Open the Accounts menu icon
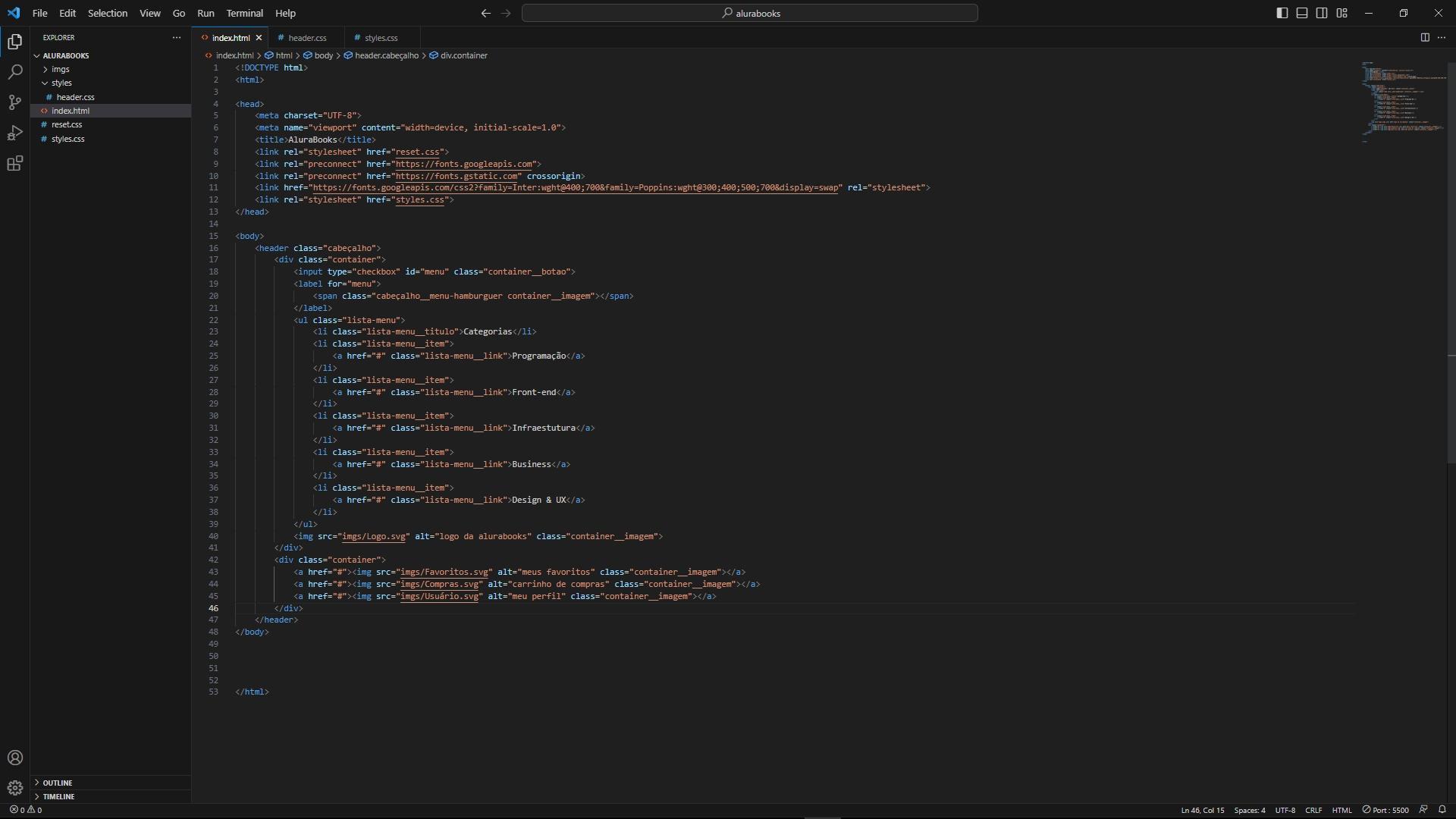The width and height of the screenshot is (1456, 819). click(x=14, y=758)
